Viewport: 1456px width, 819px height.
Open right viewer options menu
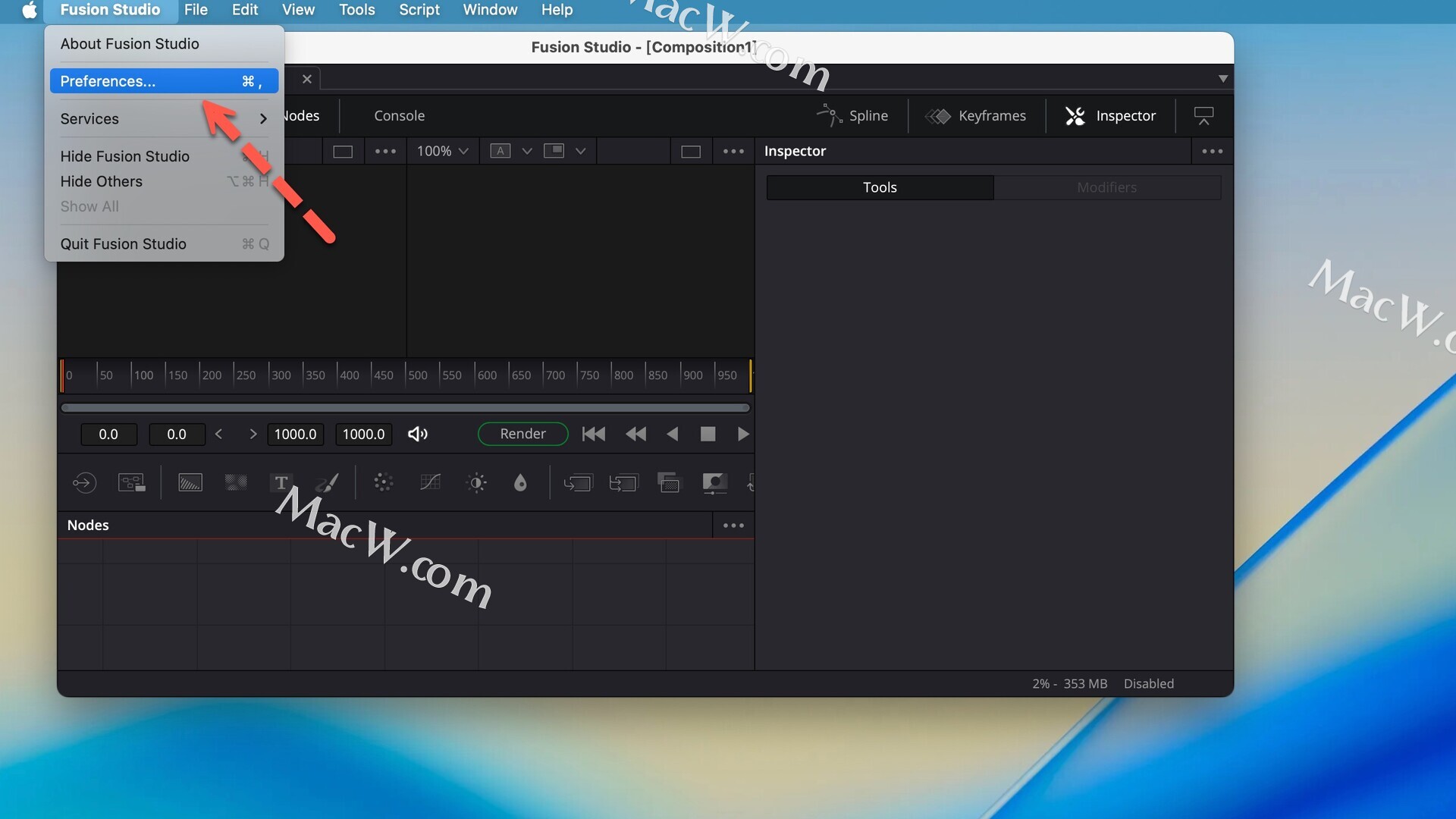pos(733,151)
